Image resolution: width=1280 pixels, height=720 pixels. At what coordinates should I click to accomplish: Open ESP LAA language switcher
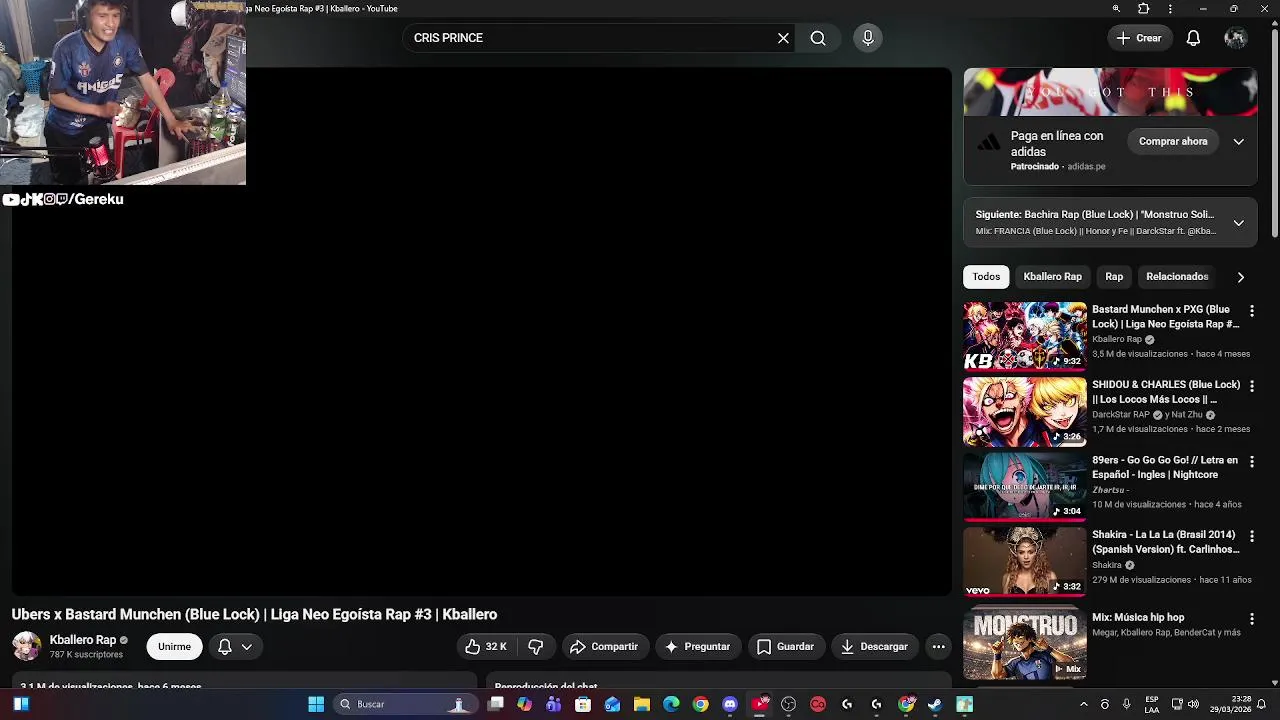(x=1152, y=704)
